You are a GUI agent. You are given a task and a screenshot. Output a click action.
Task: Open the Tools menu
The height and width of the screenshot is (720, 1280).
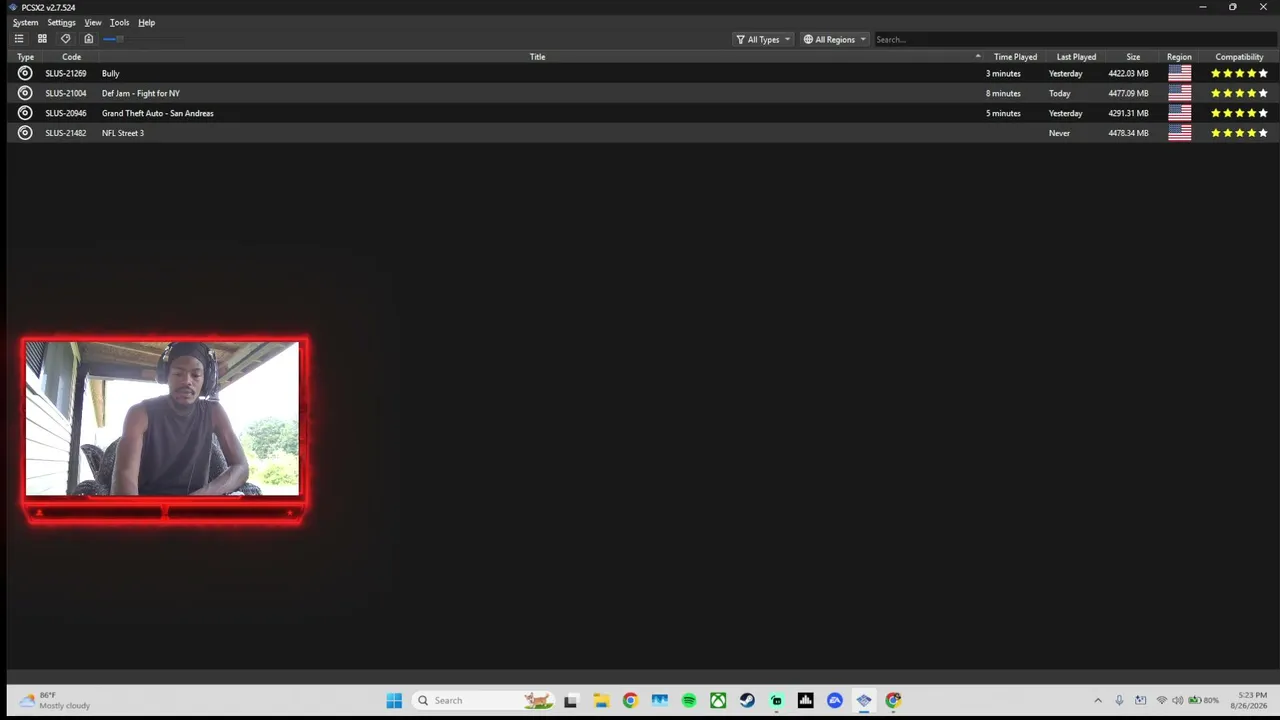[119, 22]
